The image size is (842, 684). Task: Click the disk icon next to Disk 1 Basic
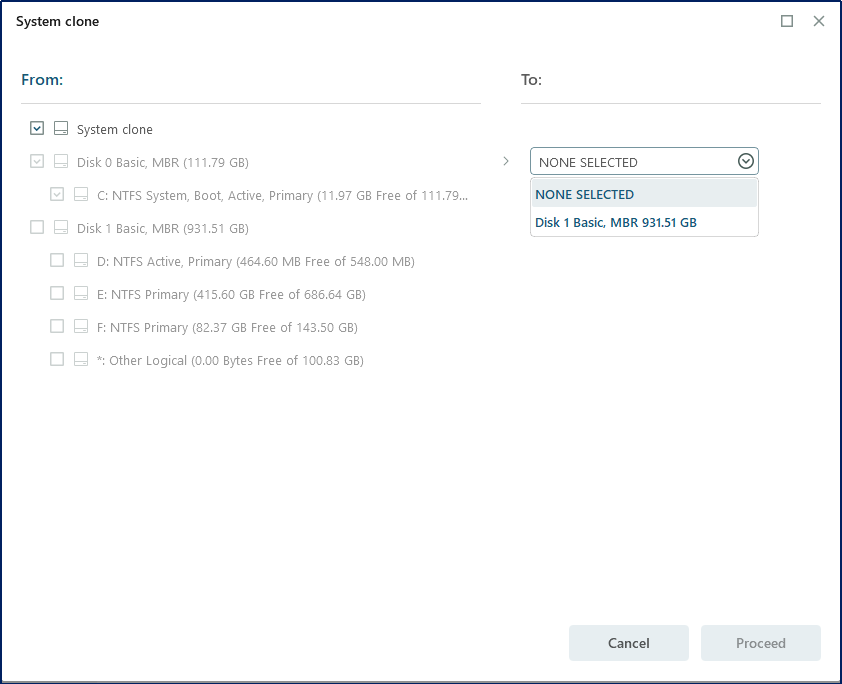coord(61,227)
